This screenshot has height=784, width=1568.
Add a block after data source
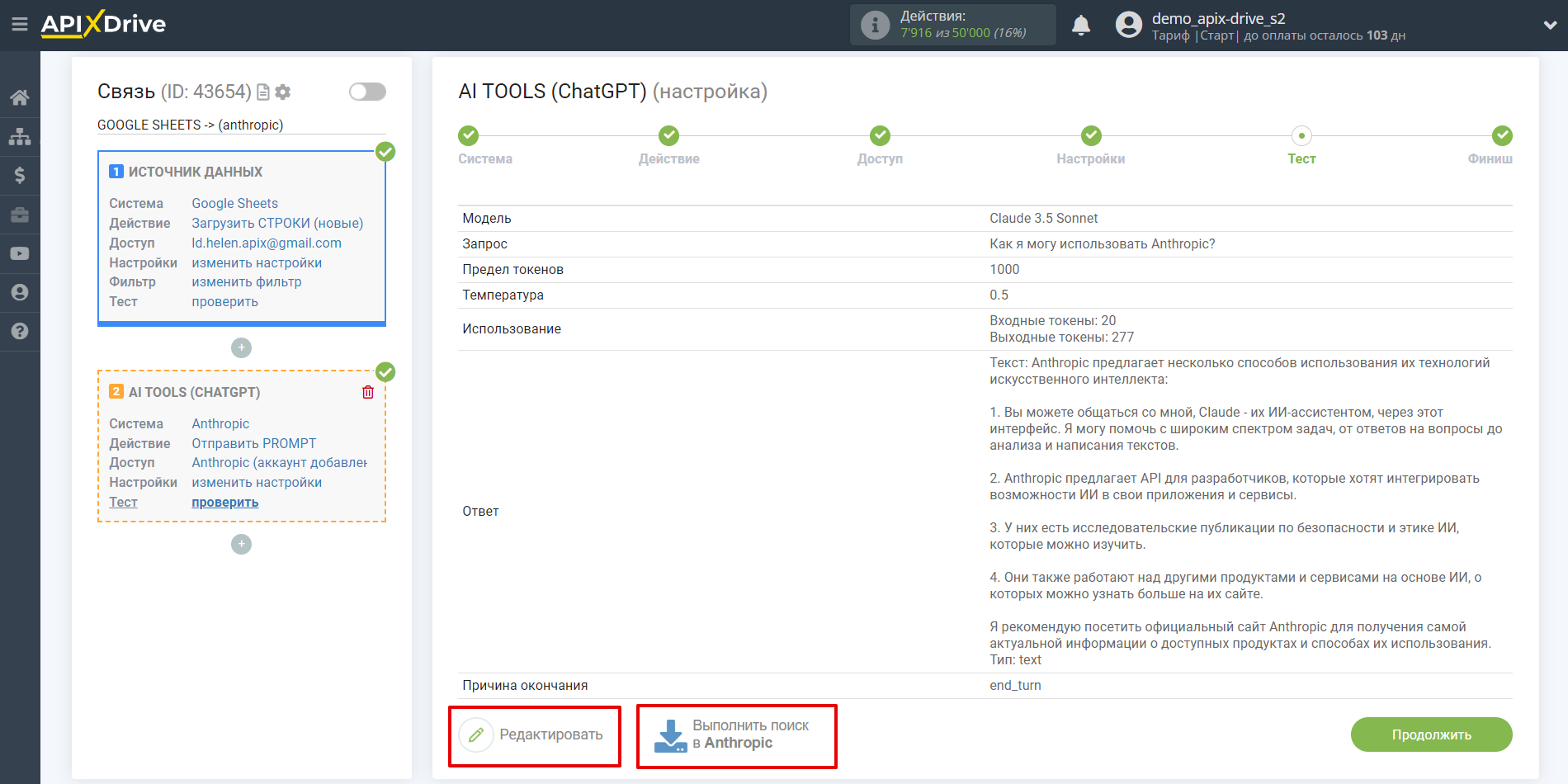[x=241, y=347]
